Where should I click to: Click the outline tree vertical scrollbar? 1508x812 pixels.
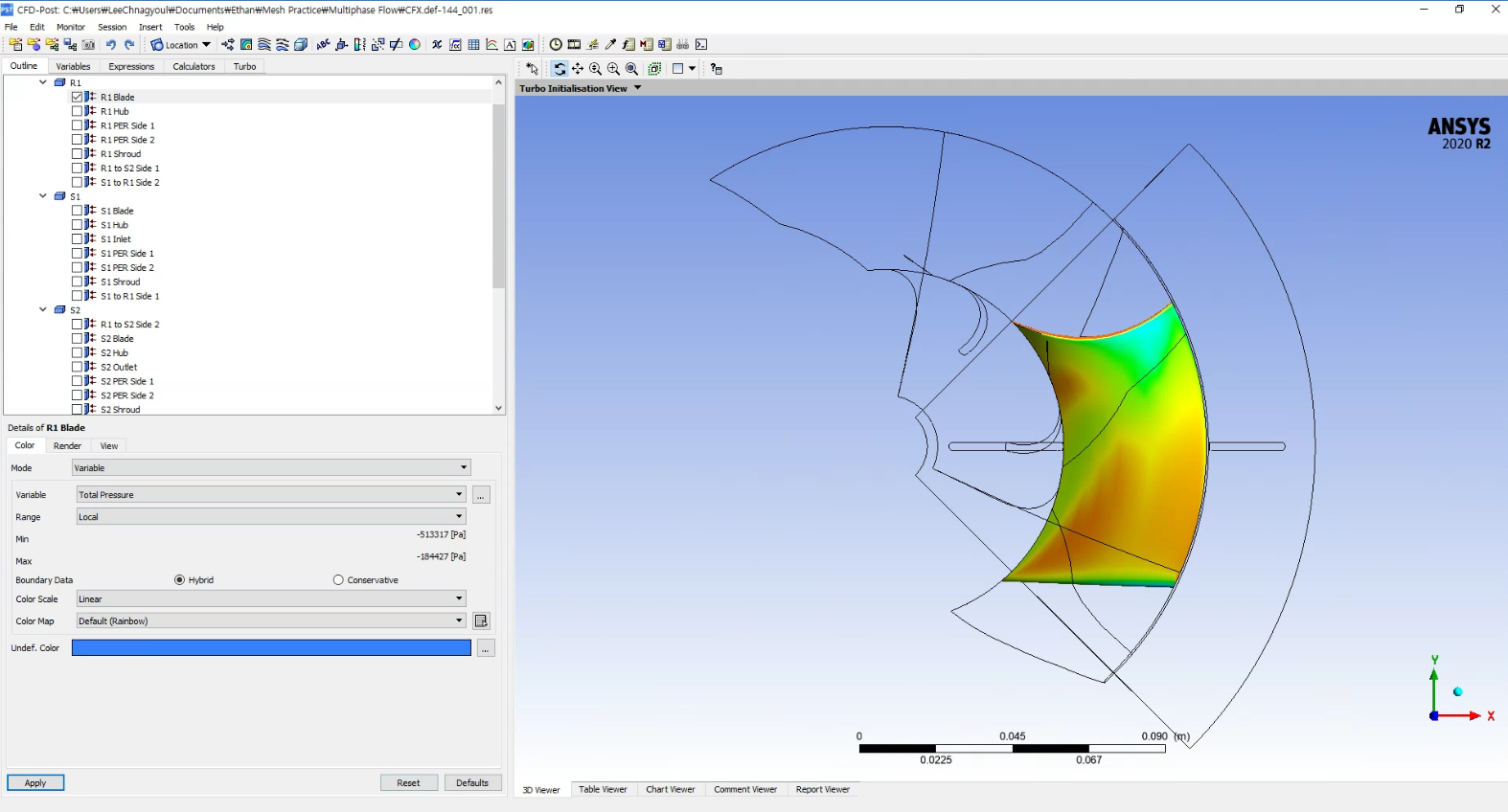tap(498, 196)
